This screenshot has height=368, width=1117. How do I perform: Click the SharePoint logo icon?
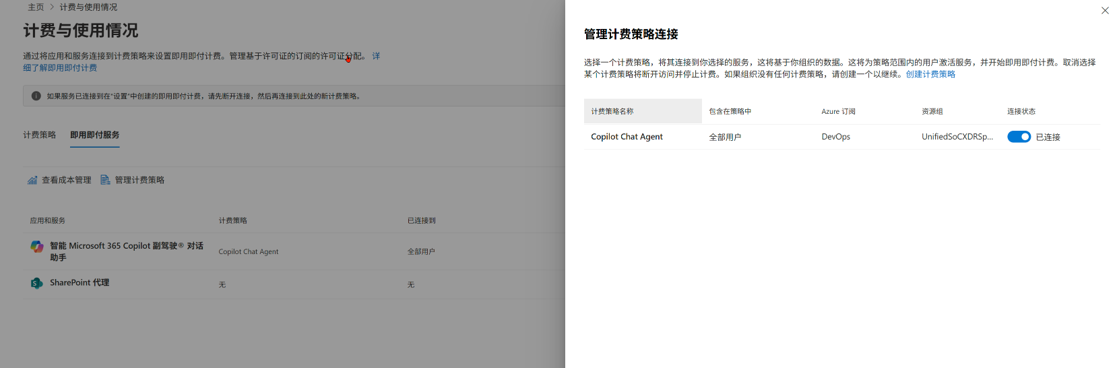tap(36, 283)
